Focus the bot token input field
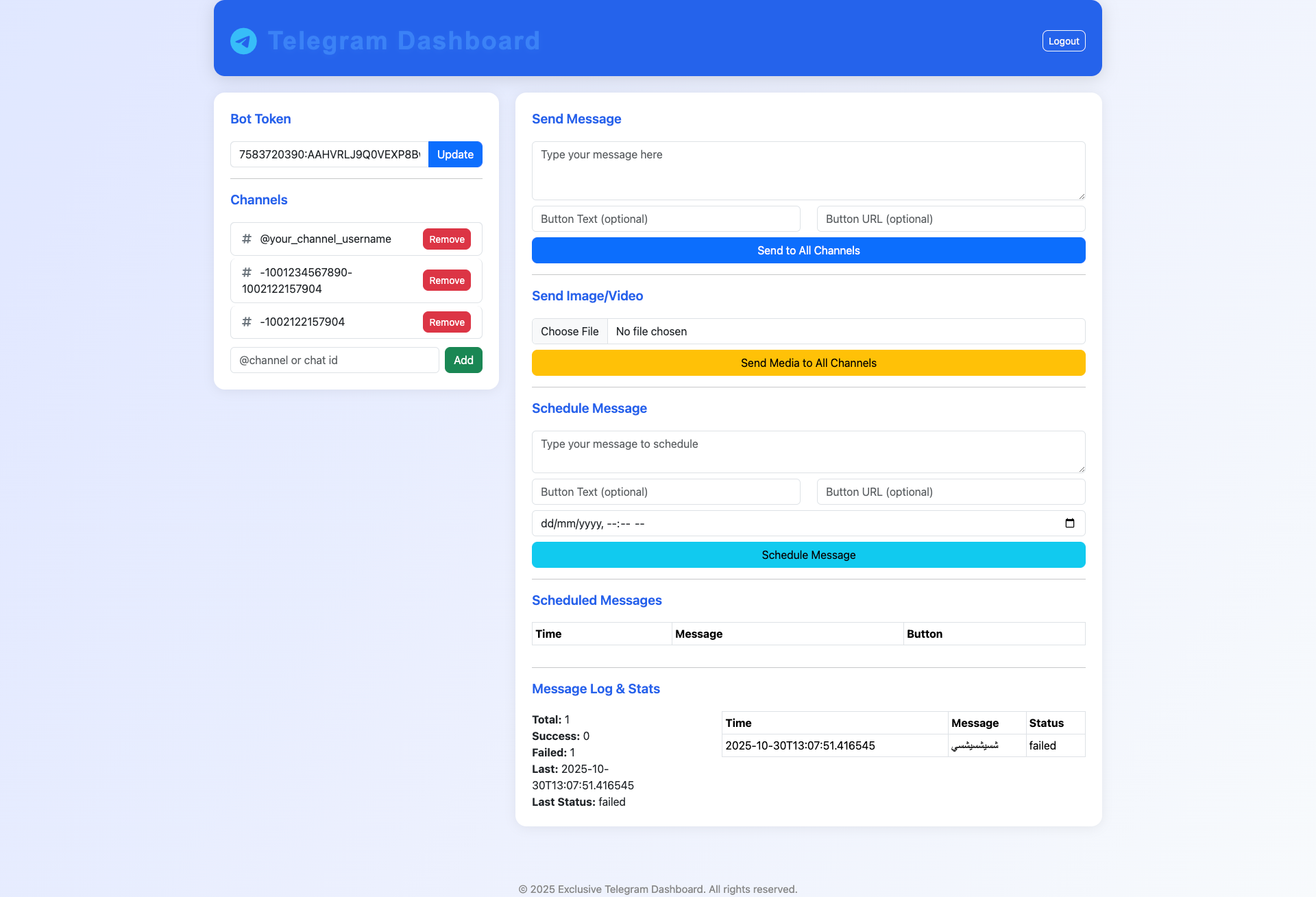The image size is (1316, 897). pyautogui.click(x=329, y=154)
